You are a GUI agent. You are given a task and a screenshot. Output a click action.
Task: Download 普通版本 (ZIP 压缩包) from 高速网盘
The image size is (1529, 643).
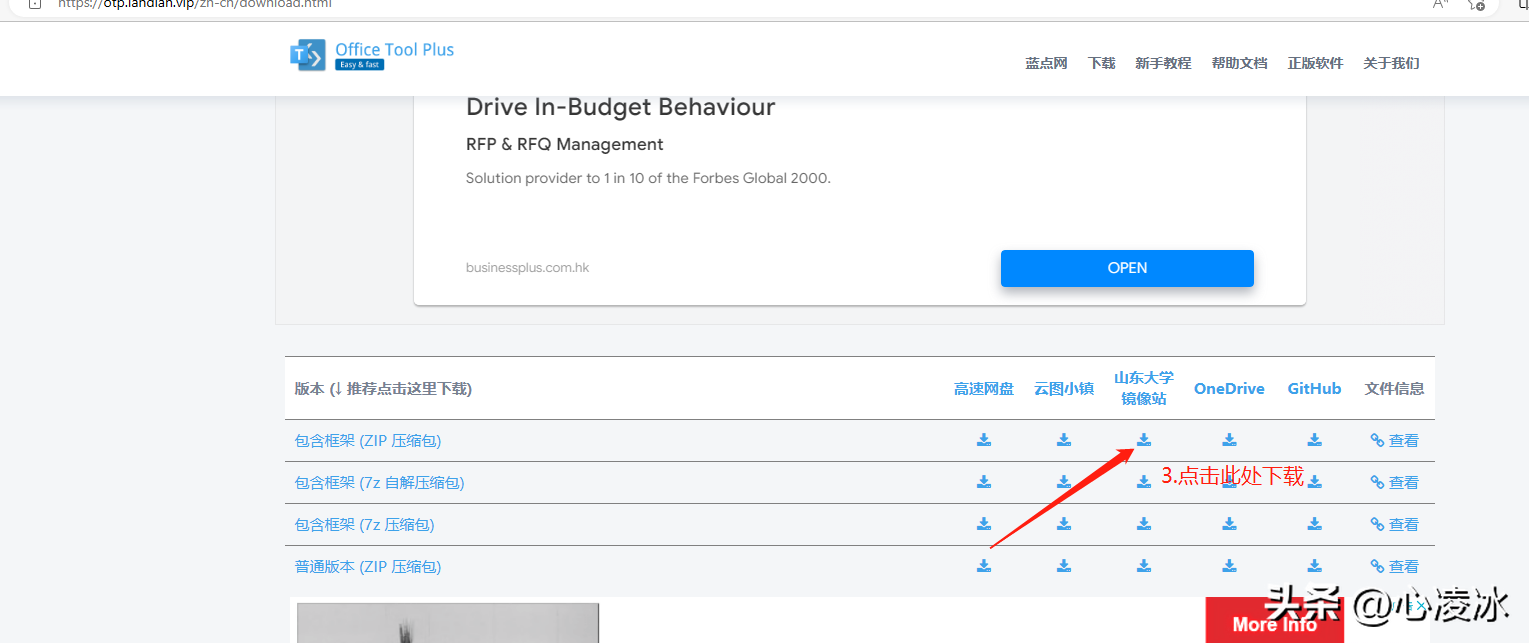[x=984, y=566]
